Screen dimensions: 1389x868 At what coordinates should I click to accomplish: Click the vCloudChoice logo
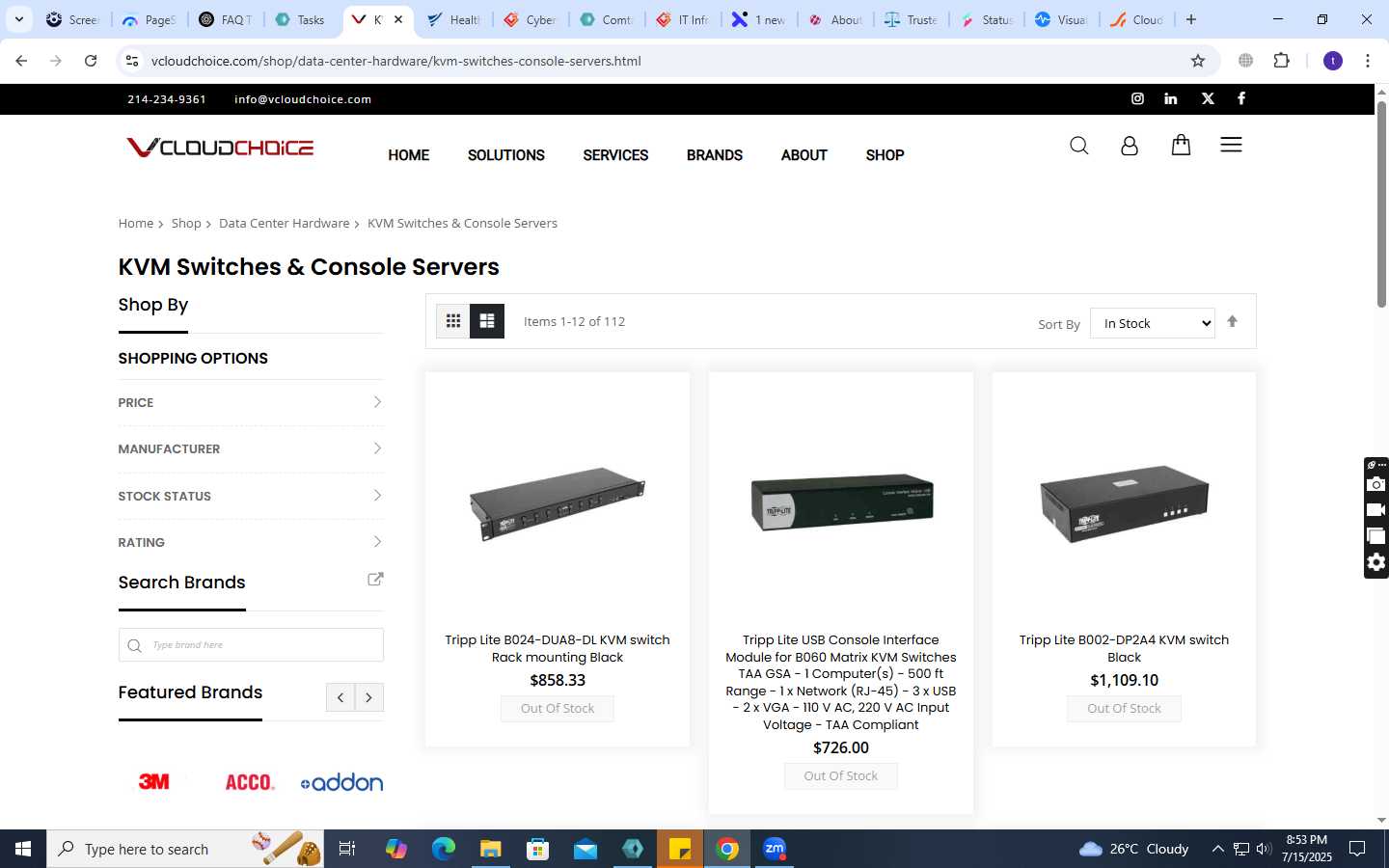tap(220, 148)
